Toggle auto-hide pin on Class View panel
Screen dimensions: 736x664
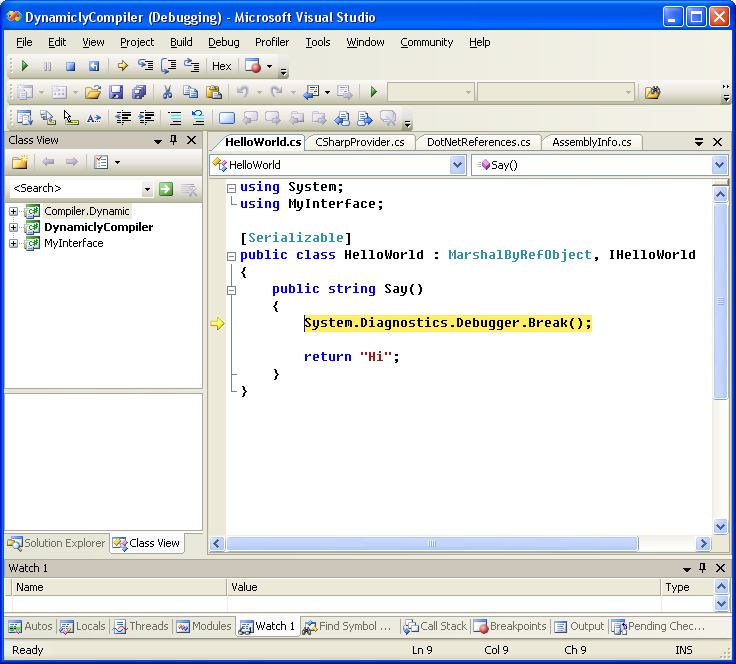(174, 141)
